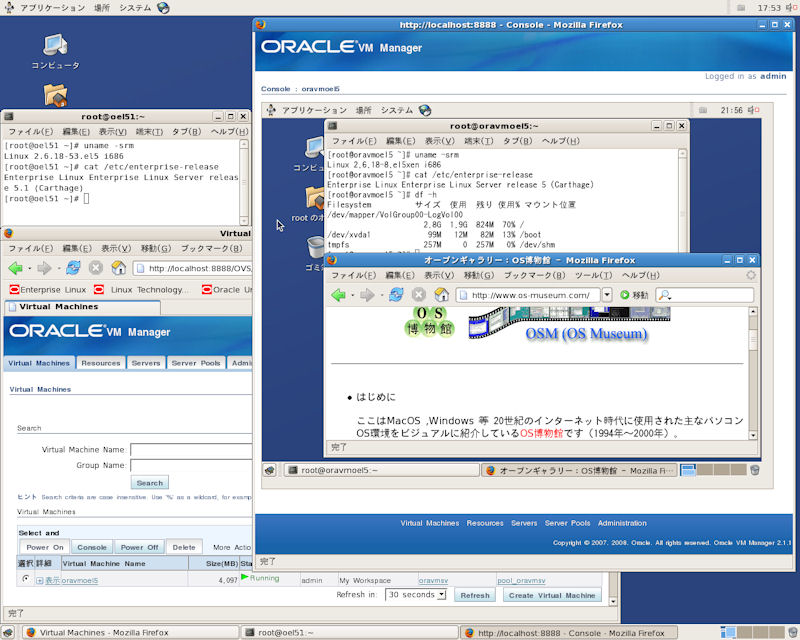Click Create Virtual Machine button
800x640 pixels.
[x=552, y=595]
